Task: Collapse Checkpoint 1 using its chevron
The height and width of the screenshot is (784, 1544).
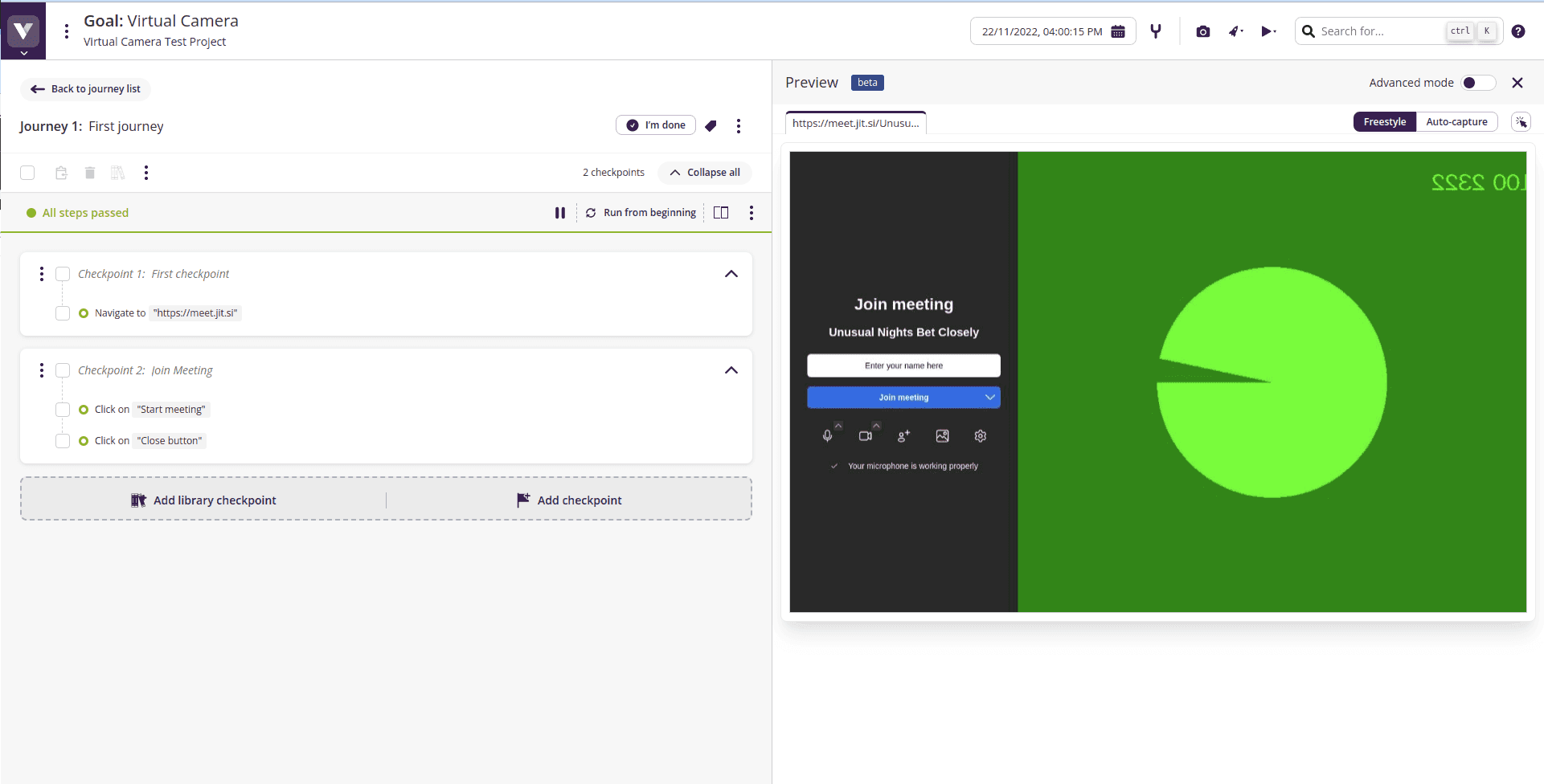Action: [x=731, y=274]
